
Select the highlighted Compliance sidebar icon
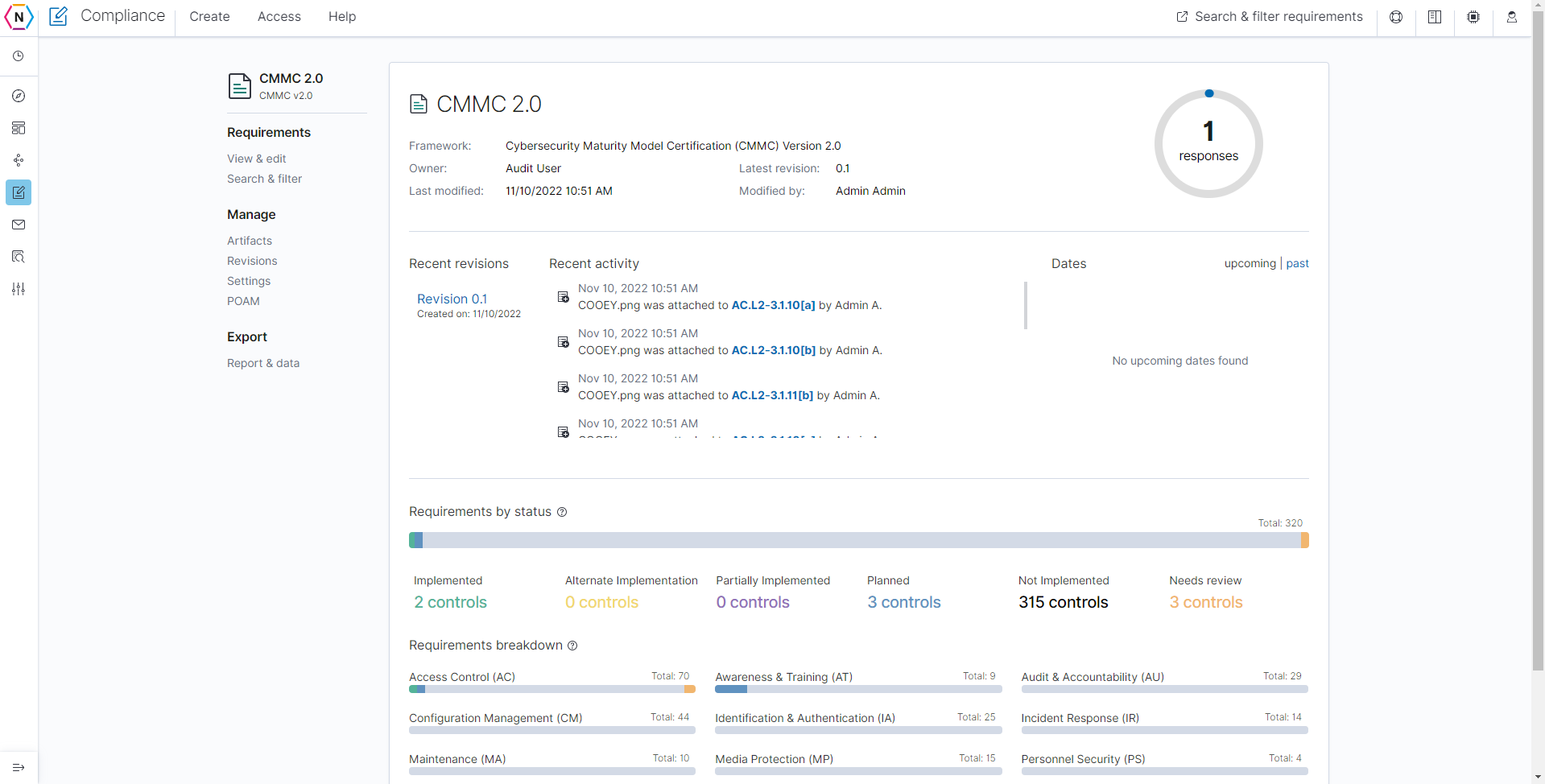[x=19, y=192]
